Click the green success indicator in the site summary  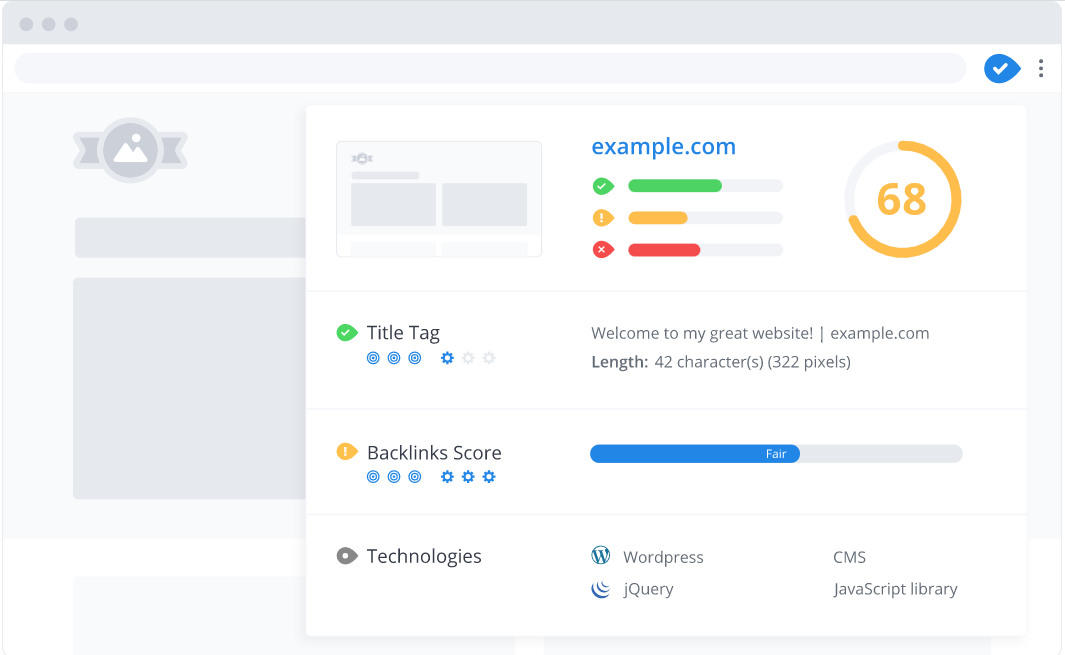point(602,185)
